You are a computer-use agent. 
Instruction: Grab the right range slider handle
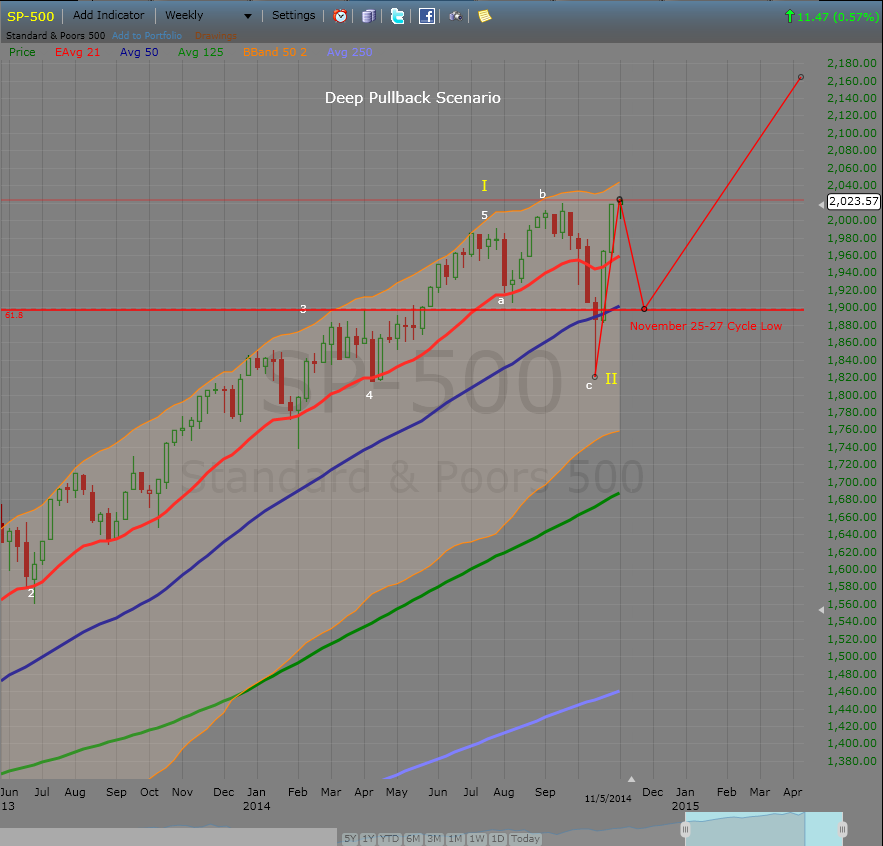pyautogui.click(x=842, y=829)
